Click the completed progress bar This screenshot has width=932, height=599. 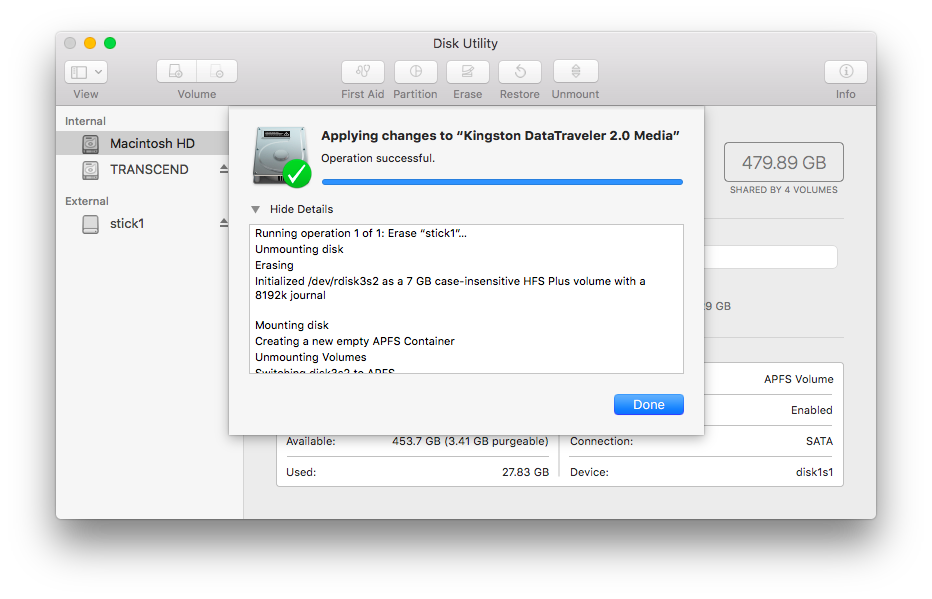click(502, 182)
